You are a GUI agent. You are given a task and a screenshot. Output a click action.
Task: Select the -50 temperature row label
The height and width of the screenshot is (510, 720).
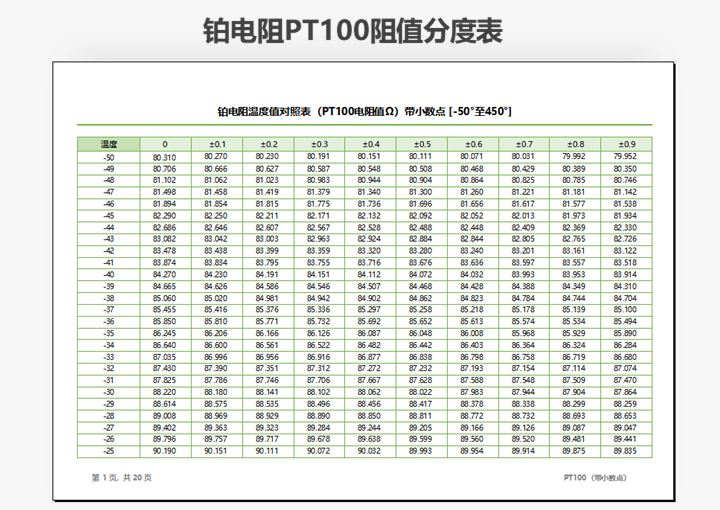point(109,157)
